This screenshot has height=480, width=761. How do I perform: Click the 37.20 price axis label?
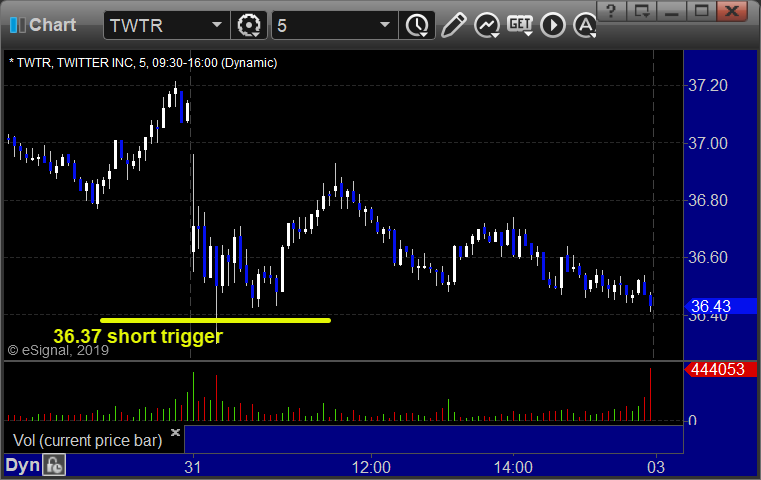708,85
